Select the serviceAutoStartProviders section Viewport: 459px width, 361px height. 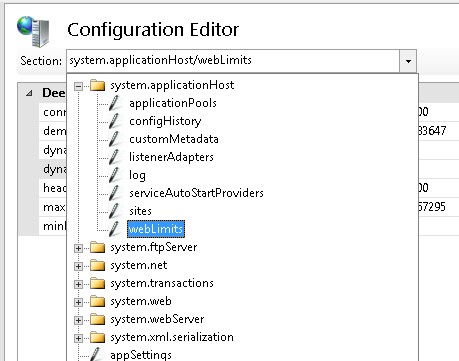(x=196, y=193)
